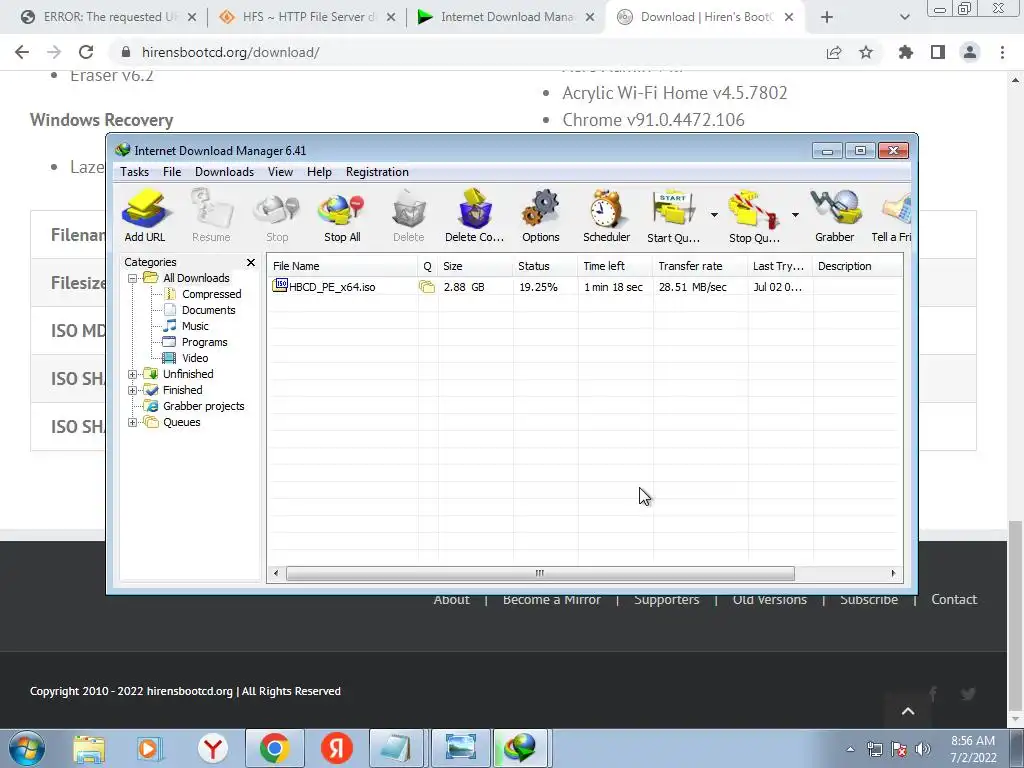Open the Contact footer link
This screenshot has height=768, width=1024.
point(953,600)
